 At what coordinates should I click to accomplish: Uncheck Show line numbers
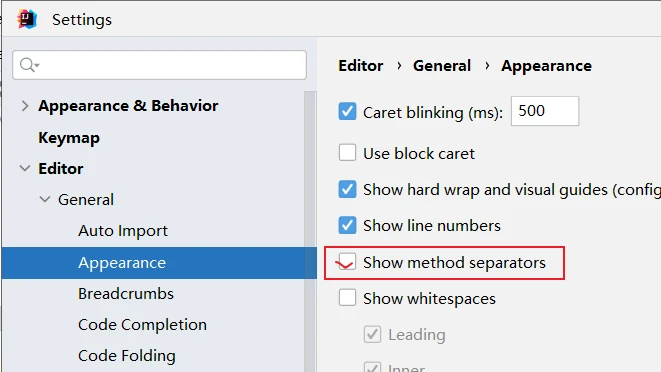point(347,225)
